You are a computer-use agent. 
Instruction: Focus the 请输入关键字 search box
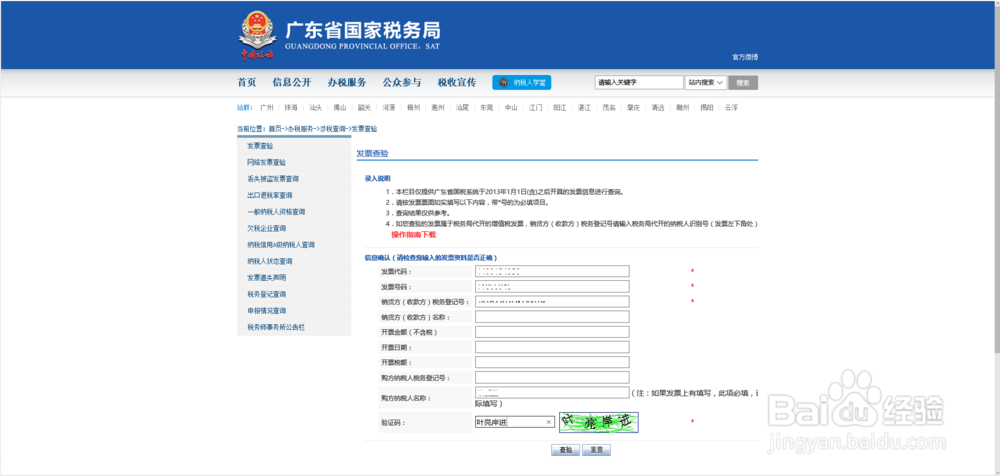point(639,82)
